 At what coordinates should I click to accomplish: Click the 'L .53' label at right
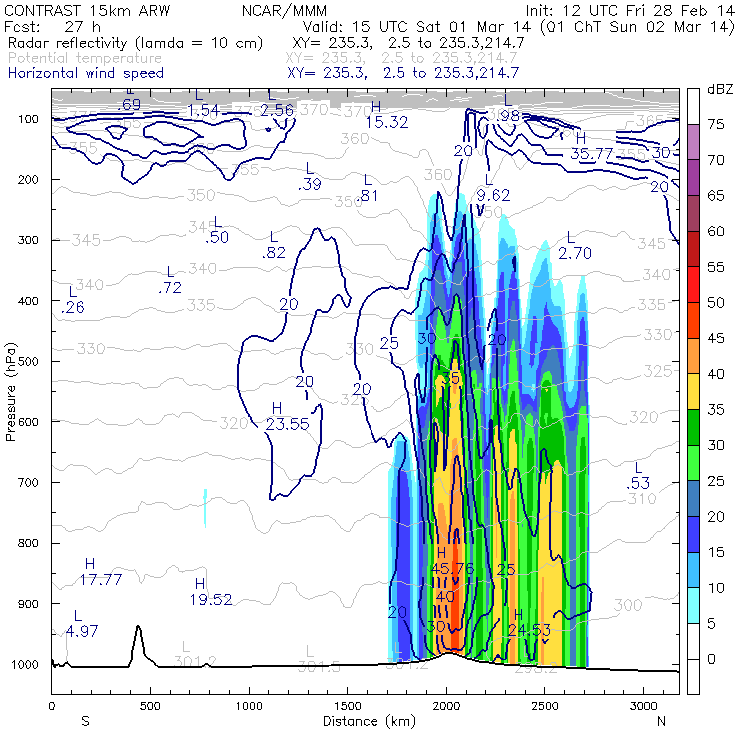click(x=638, y=475)
